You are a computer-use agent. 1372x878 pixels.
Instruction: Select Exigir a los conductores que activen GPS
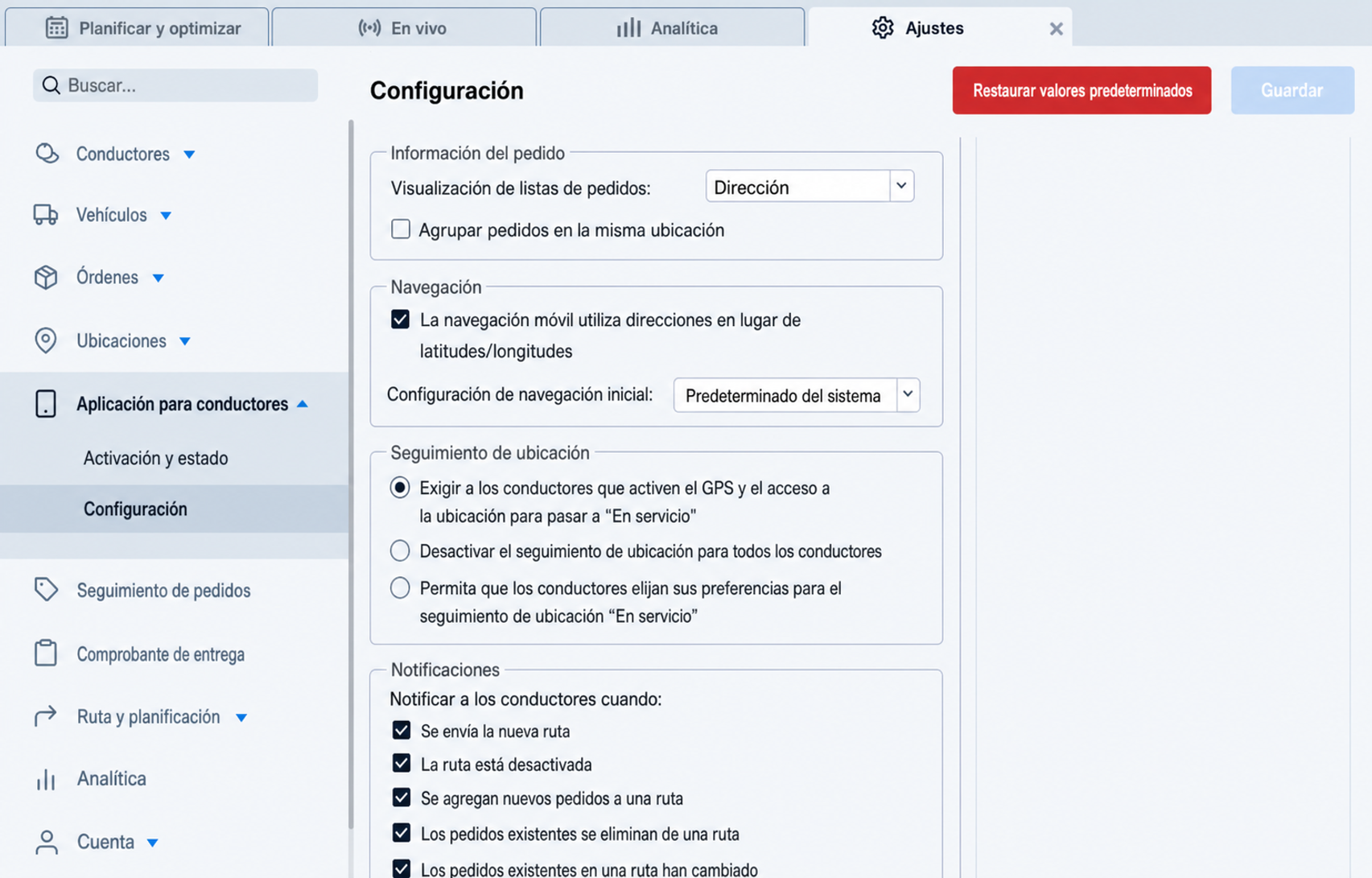tap(400, 488)
